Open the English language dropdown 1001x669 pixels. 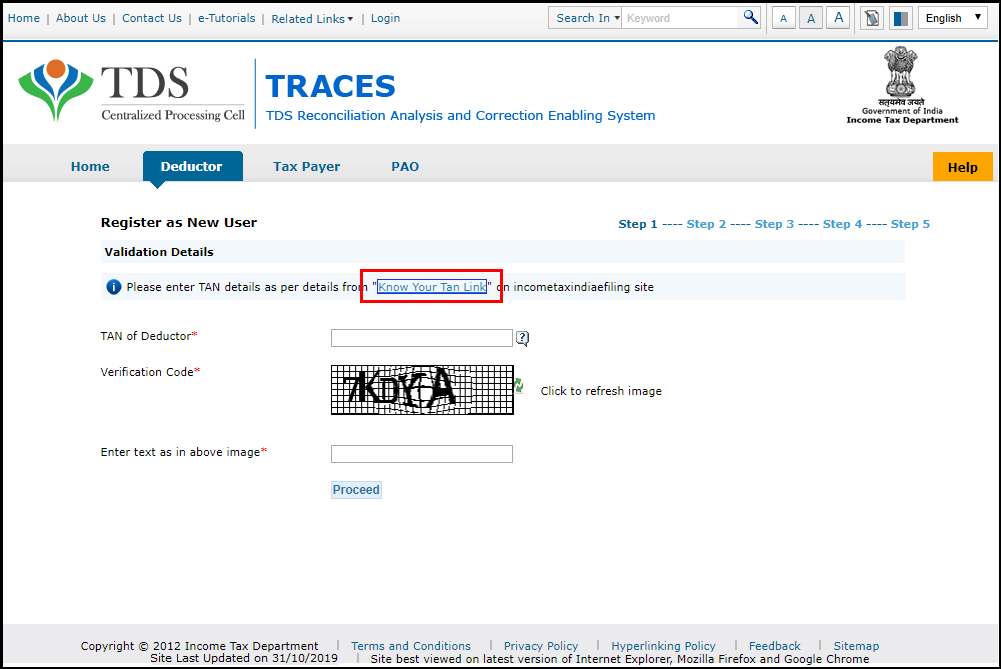click(x=951, y=17)
